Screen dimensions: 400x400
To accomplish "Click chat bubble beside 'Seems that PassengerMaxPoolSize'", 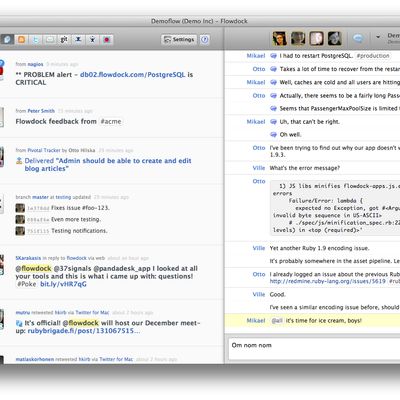I will 273,108.
